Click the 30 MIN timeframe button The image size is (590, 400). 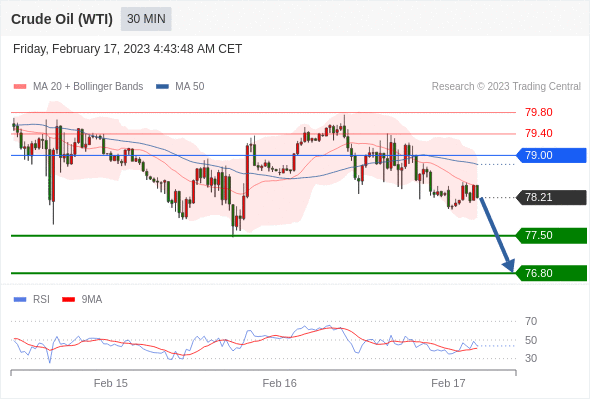click(146, 19)
